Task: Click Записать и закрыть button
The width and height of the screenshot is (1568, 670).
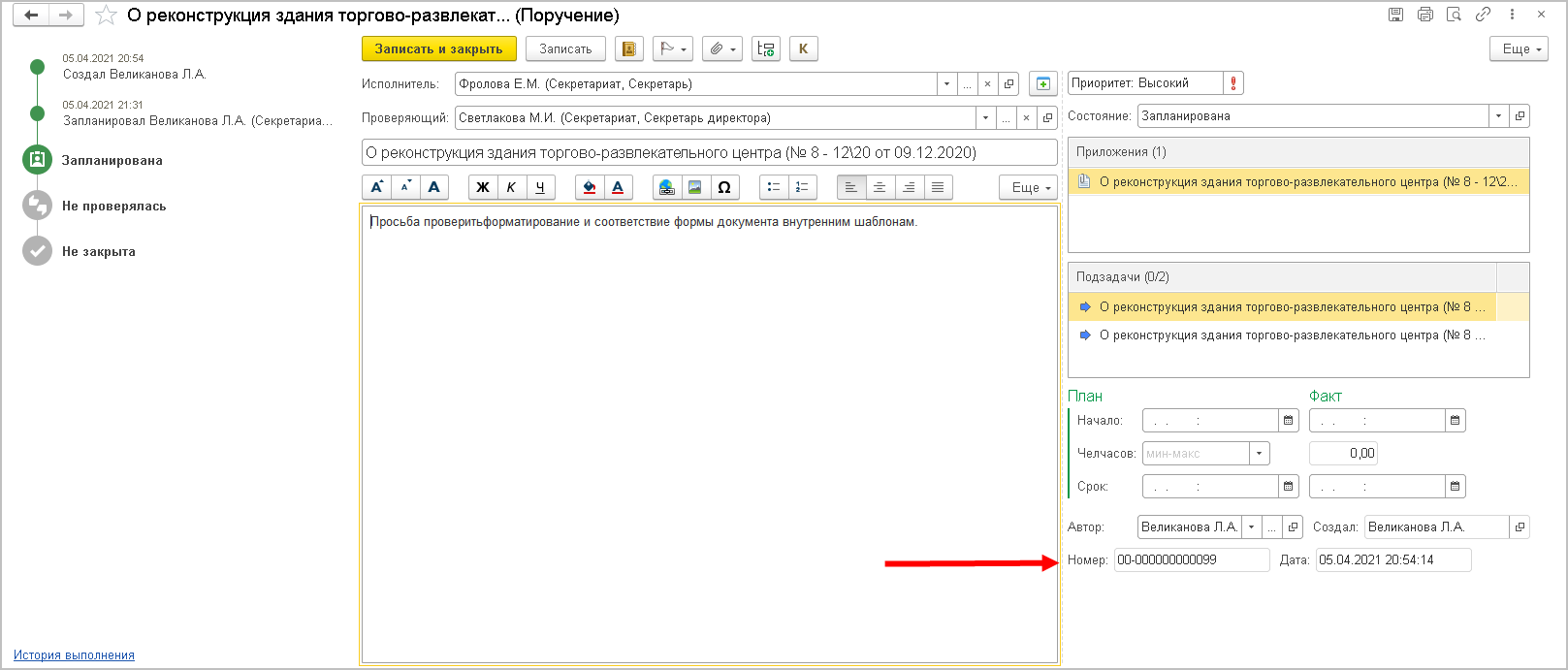Action: [438, 48]
